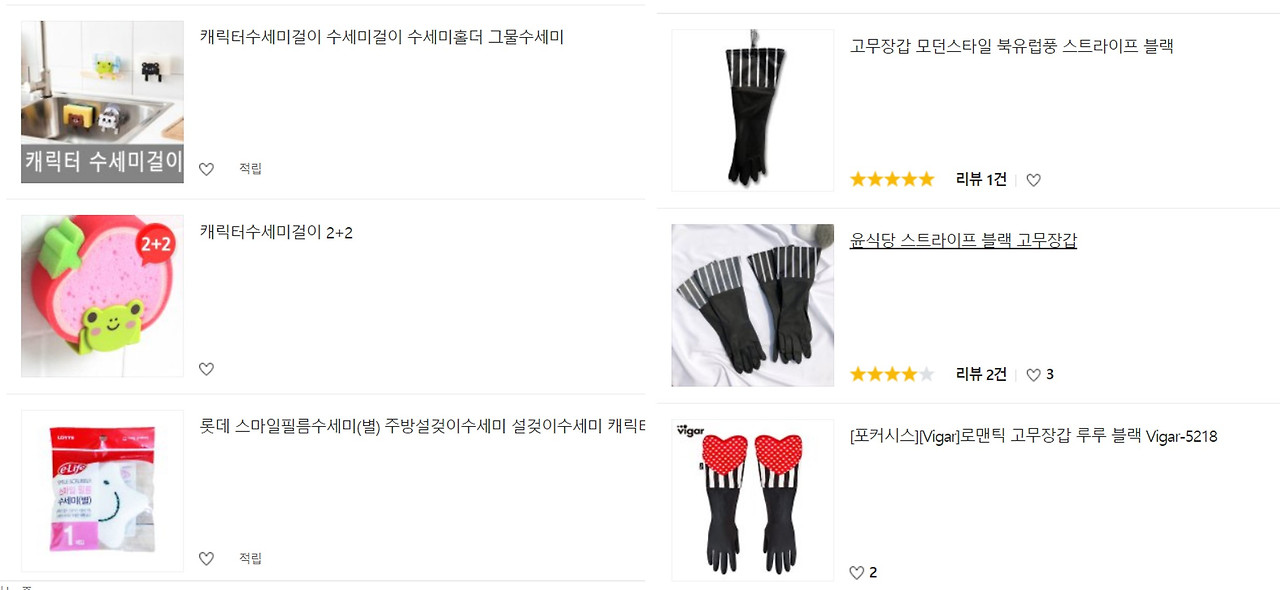Like the 캐릭터수세미걸이 수세미홀더 product with heart icon
This screenshot has height=590, width=1280.
click(206, 169)
